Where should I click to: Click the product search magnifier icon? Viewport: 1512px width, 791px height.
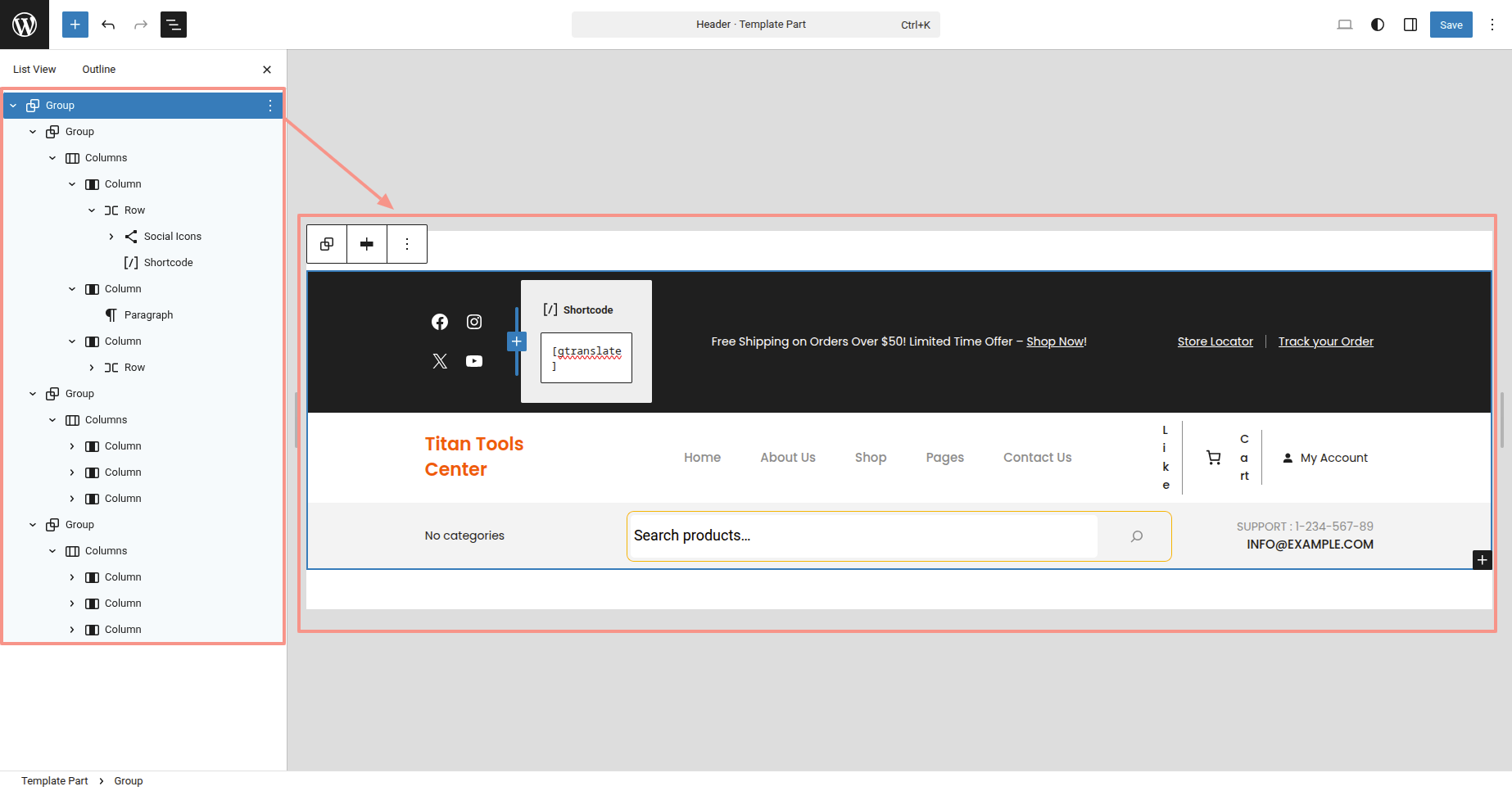point(1137,536)
